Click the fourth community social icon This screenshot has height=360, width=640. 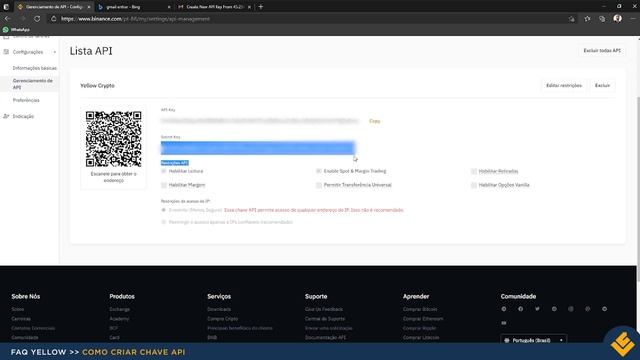(x=554, y=309)
